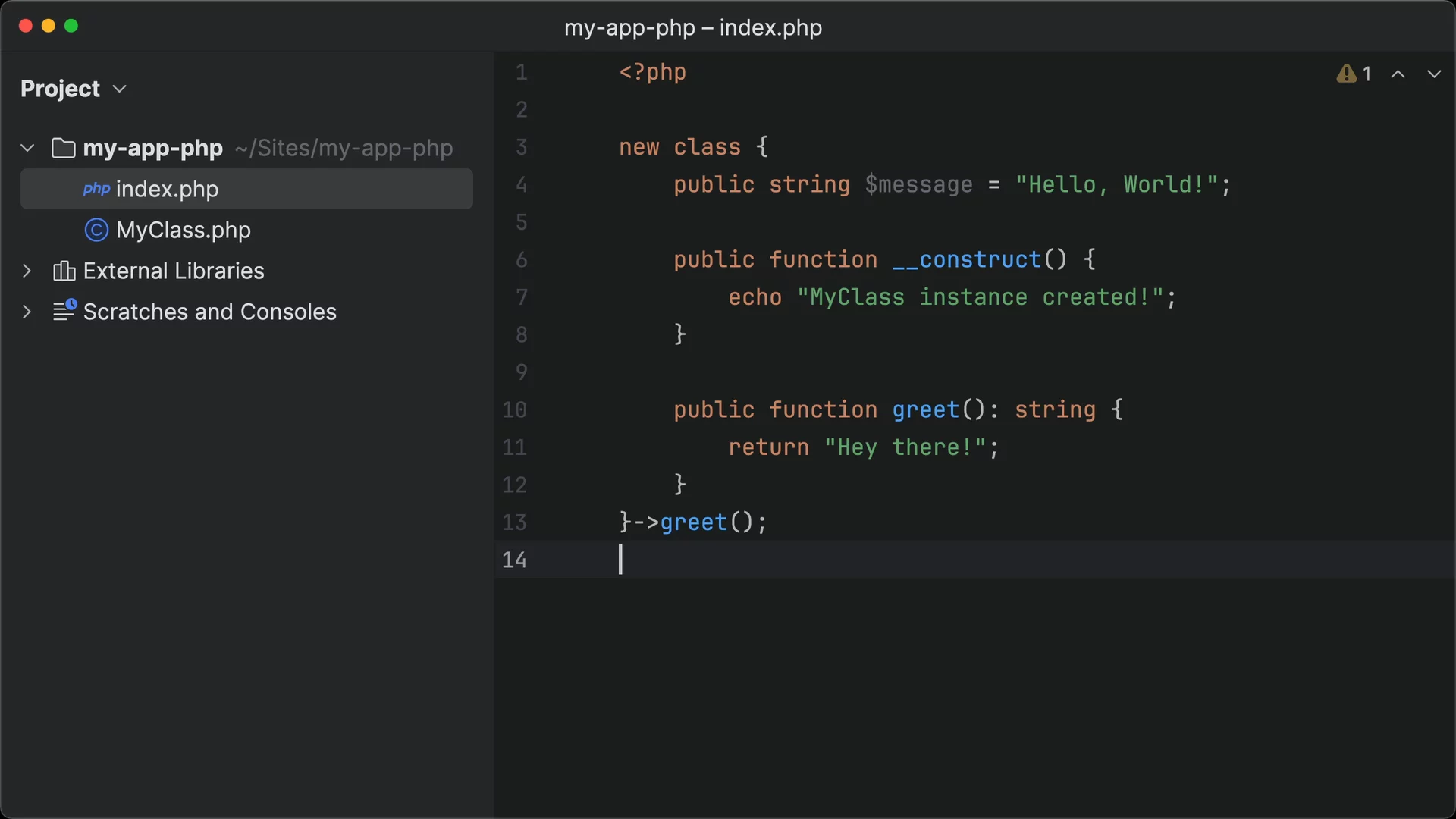Go to next highlighted error arrow
This screenshot has height=819, width=1456.
tap(1433, 74)
